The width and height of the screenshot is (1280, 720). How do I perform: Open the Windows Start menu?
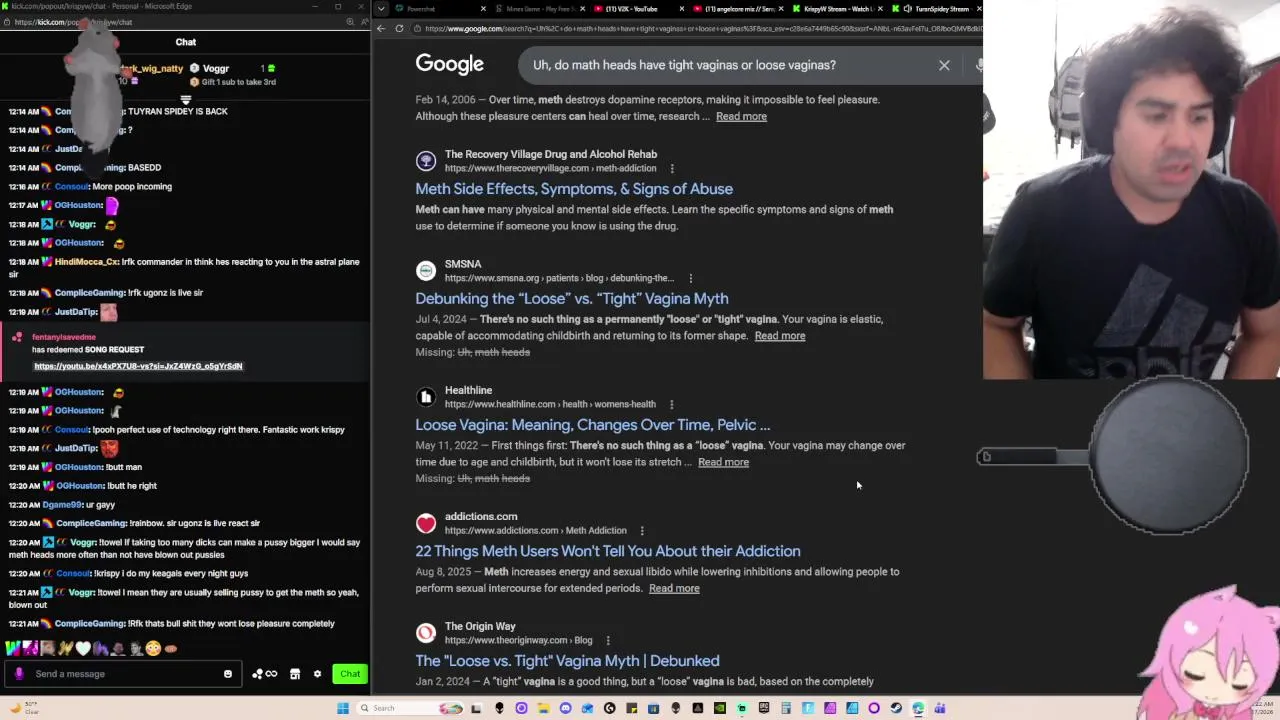(343, 708)
